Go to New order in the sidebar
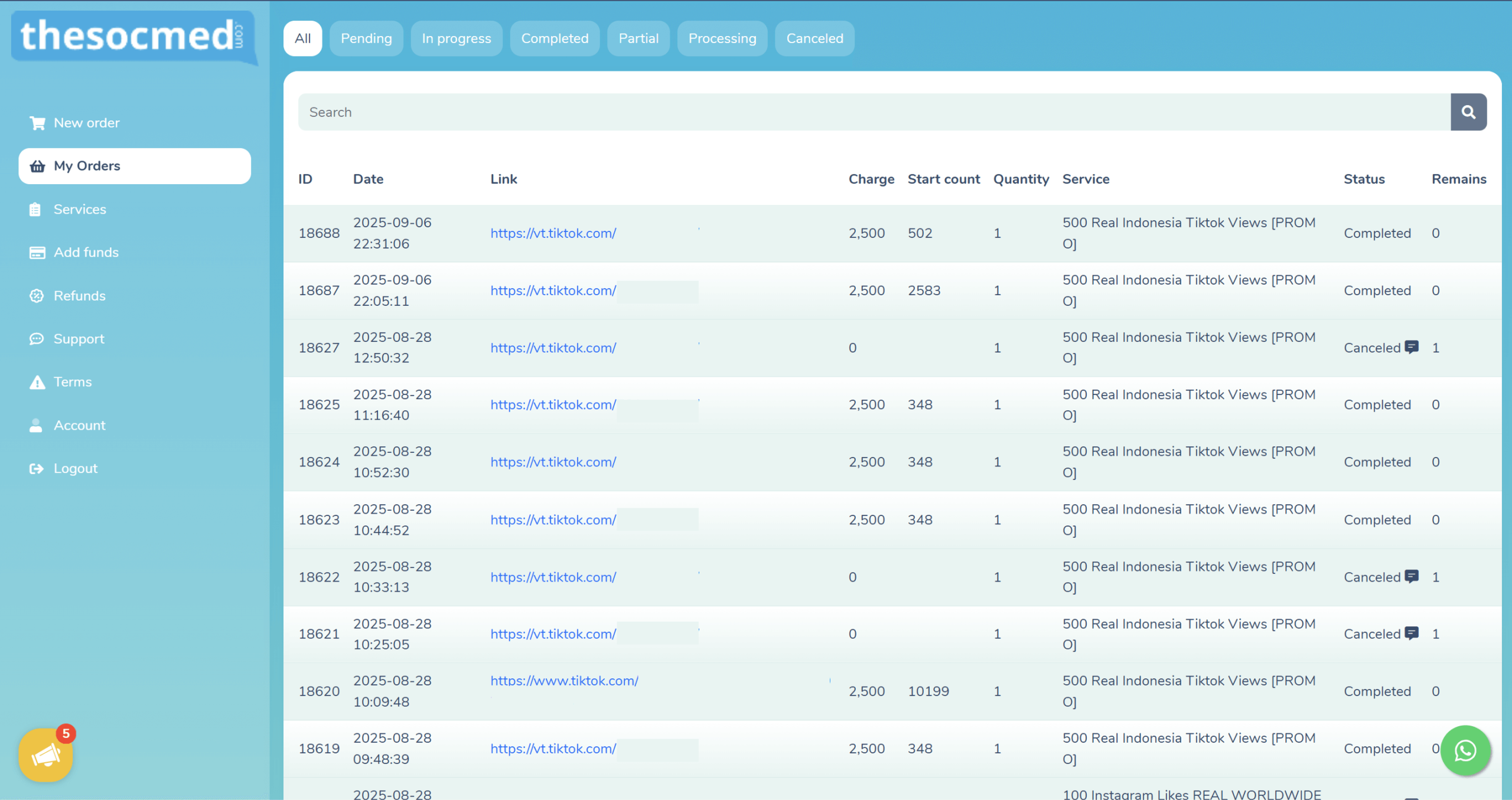Viewport: 1512px width, 800px height. tap(86, 123)
